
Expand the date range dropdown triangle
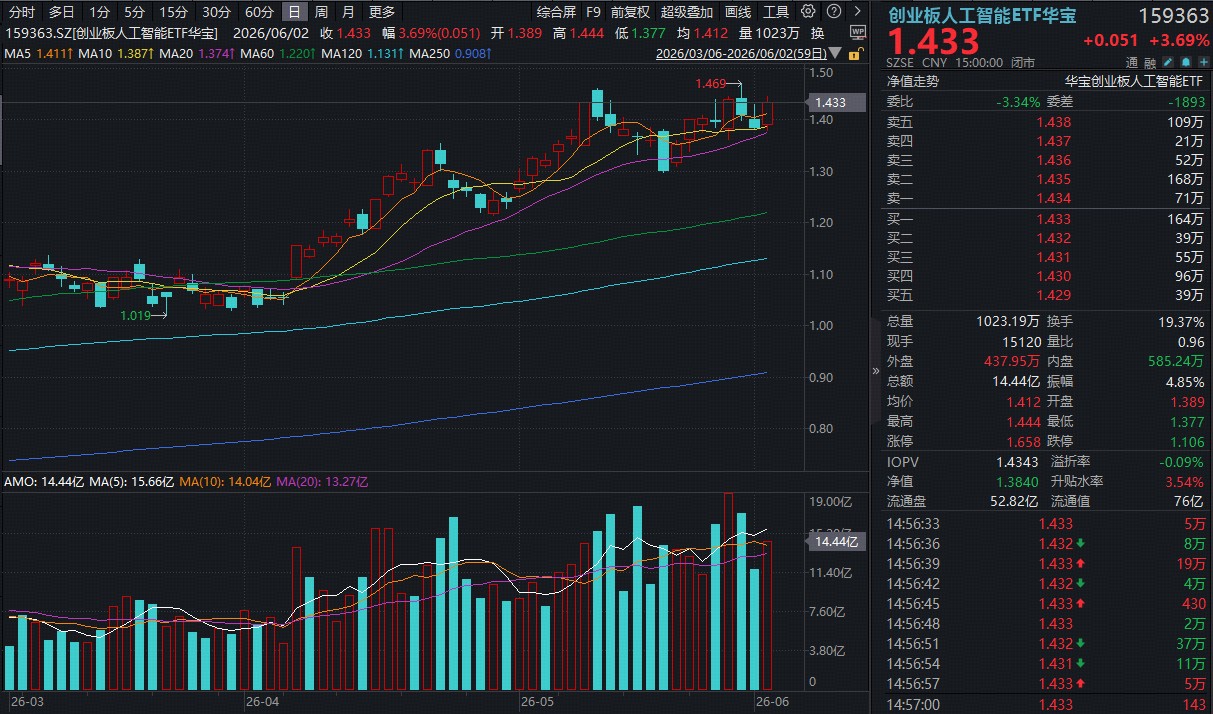836,53
